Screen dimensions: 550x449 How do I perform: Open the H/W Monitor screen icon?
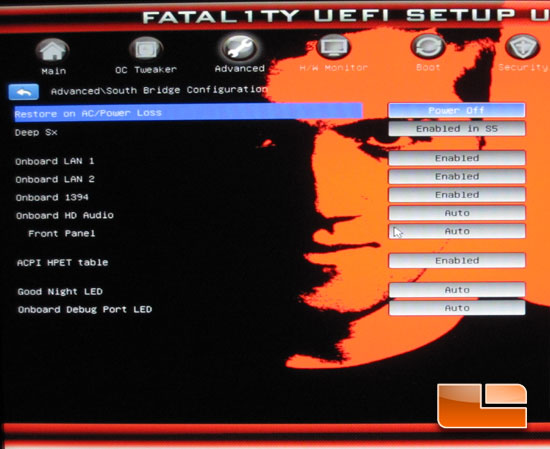click(334, 46)
